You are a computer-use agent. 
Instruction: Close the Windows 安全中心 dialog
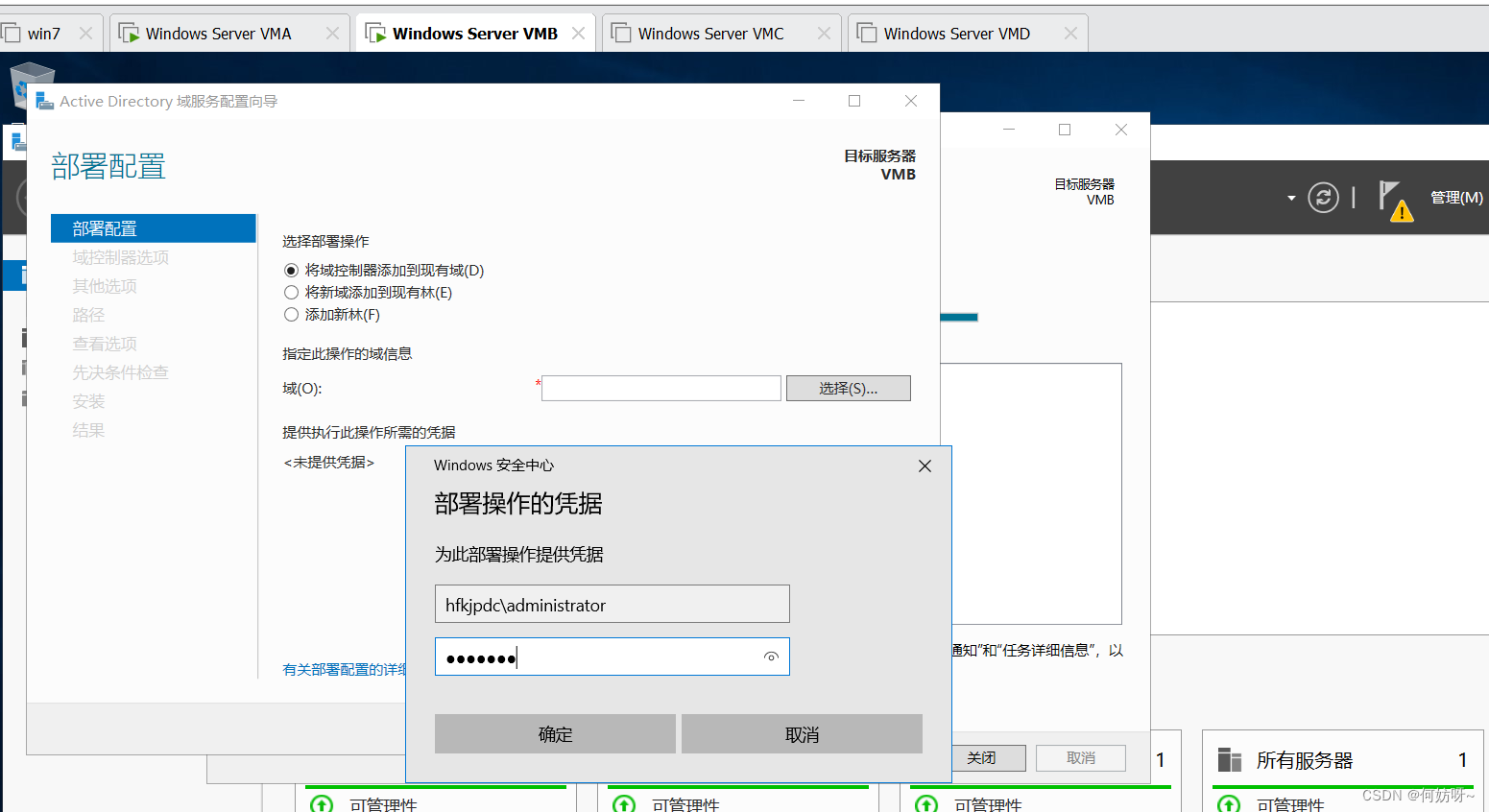pos(925,466)
